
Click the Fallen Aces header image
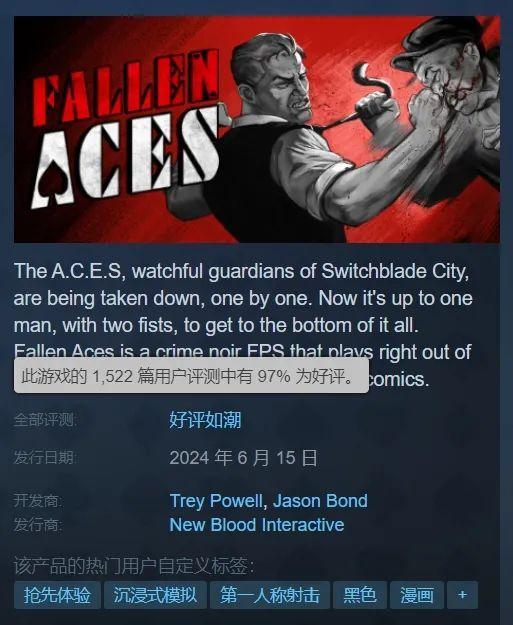(x=257, y=129)
